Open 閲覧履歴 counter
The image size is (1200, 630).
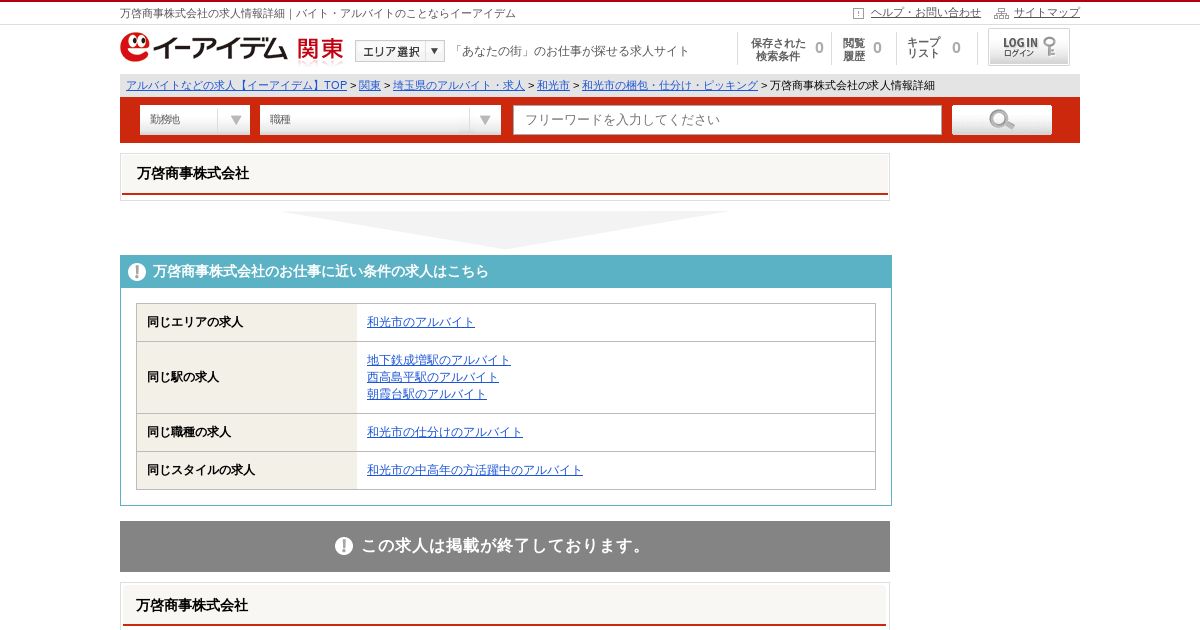pyautogui.click(x=862, y=49)
